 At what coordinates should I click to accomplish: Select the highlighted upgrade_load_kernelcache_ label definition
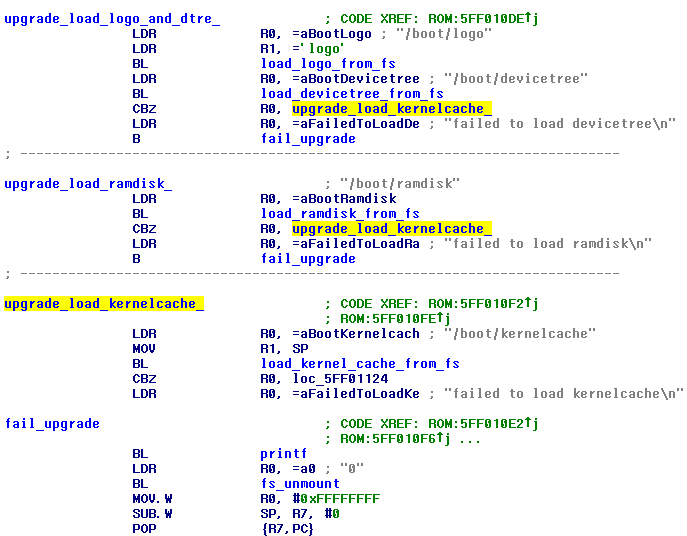(104, 304)
